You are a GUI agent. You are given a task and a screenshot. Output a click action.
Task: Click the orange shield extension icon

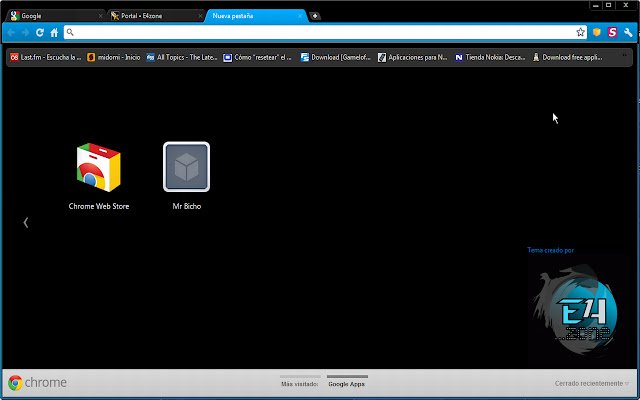pyautogui.click(x=597, y=32)
